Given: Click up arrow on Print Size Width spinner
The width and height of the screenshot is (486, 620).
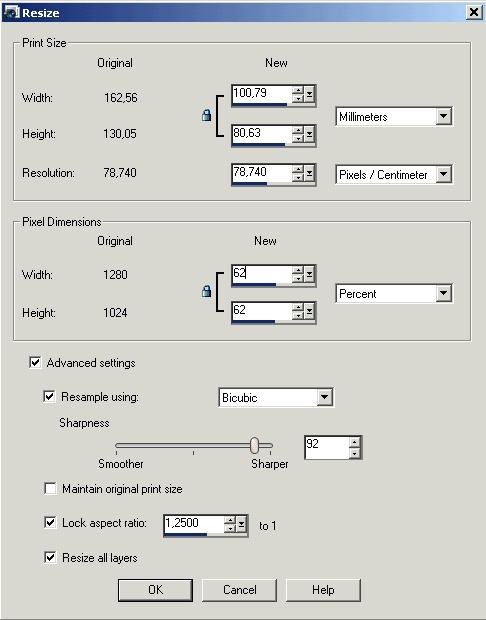Looking at the screenshot, I should point(298,91).
